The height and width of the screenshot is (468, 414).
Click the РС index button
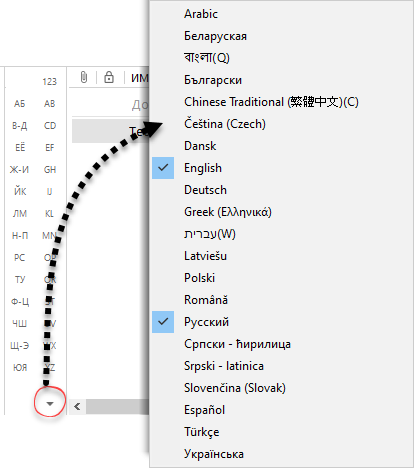[19, 258]
